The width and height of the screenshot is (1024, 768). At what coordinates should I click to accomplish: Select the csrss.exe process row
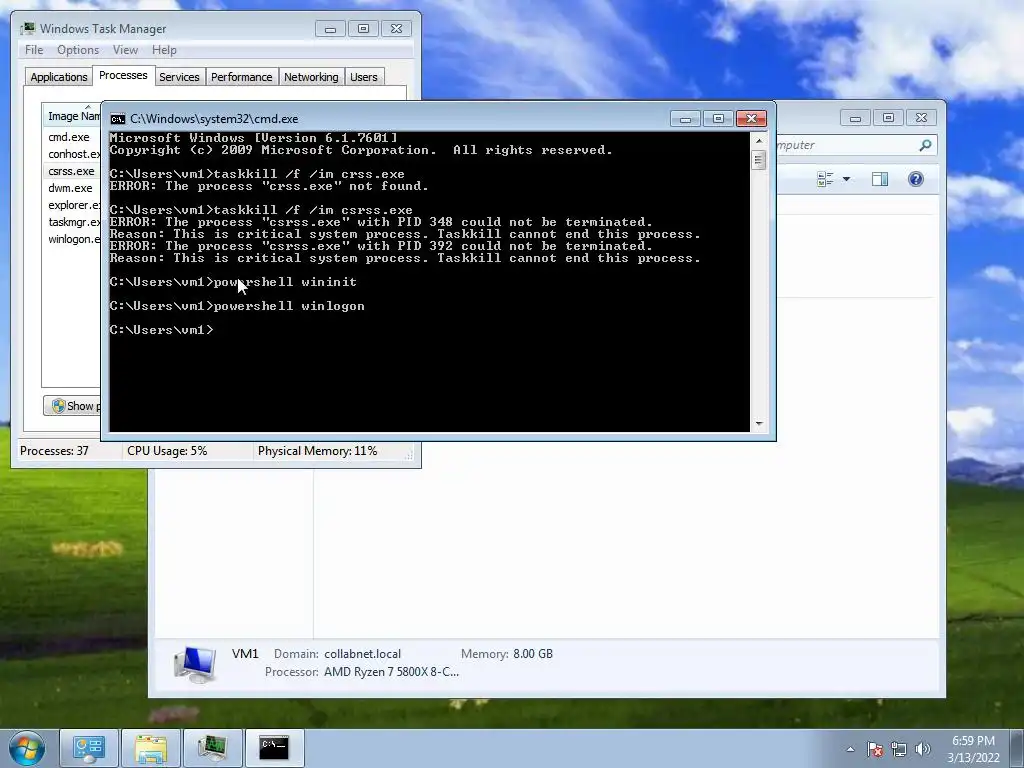(71, 171)
